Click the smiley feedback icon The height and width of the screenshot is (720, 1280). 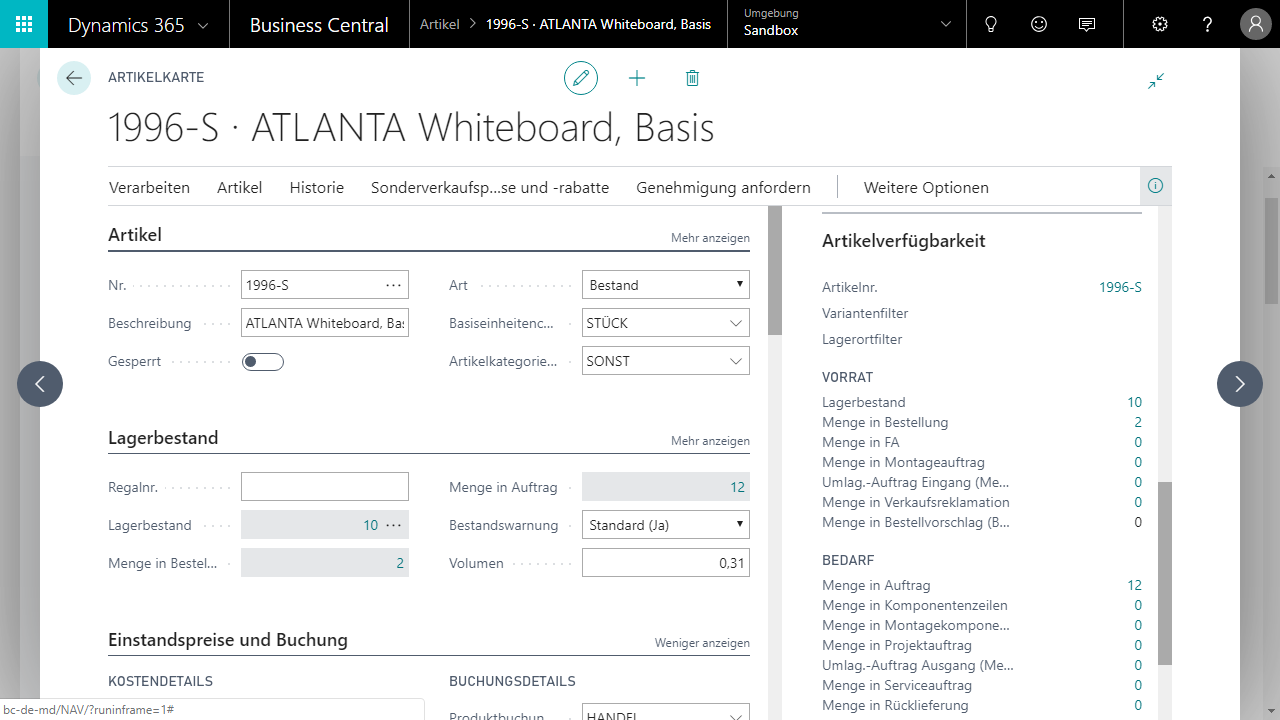click(x=1039, y=24)
